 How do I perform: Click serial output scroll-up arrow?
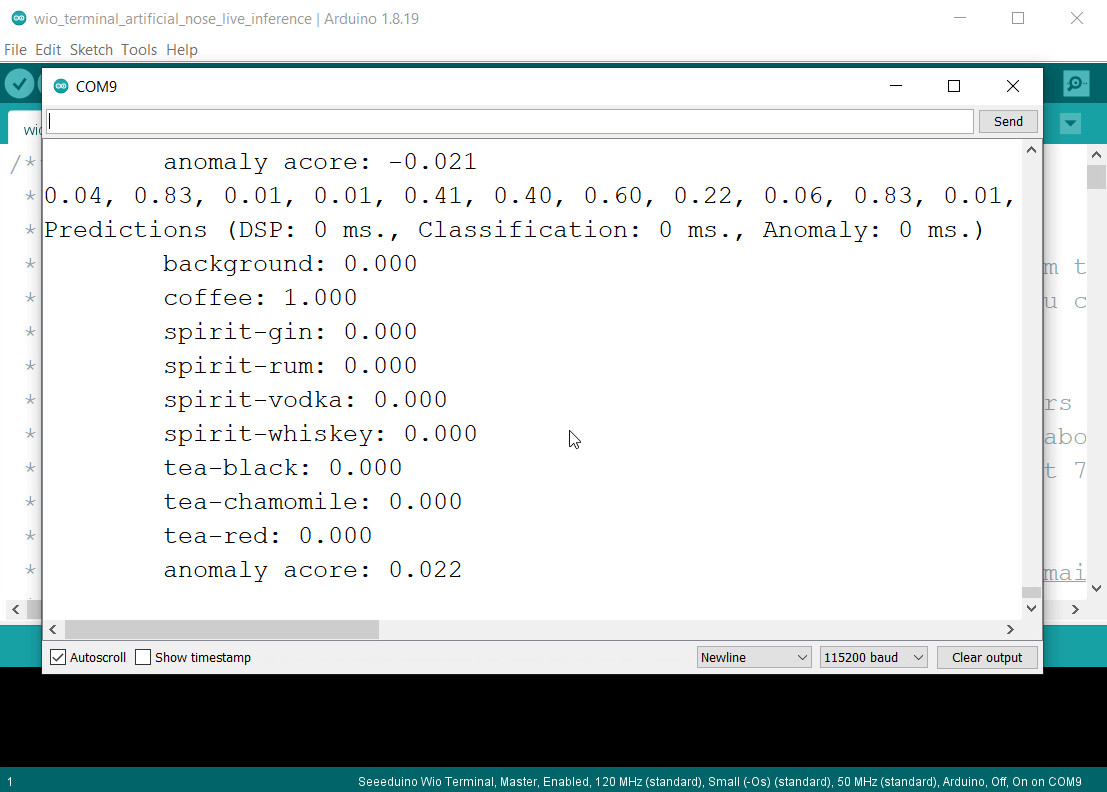click(1031, 150)
